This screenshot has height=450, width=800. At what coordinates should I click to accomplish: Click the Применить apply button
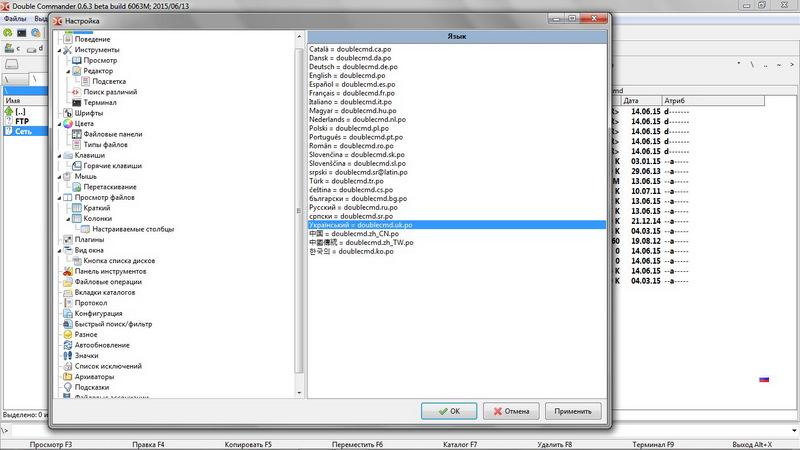573,411
